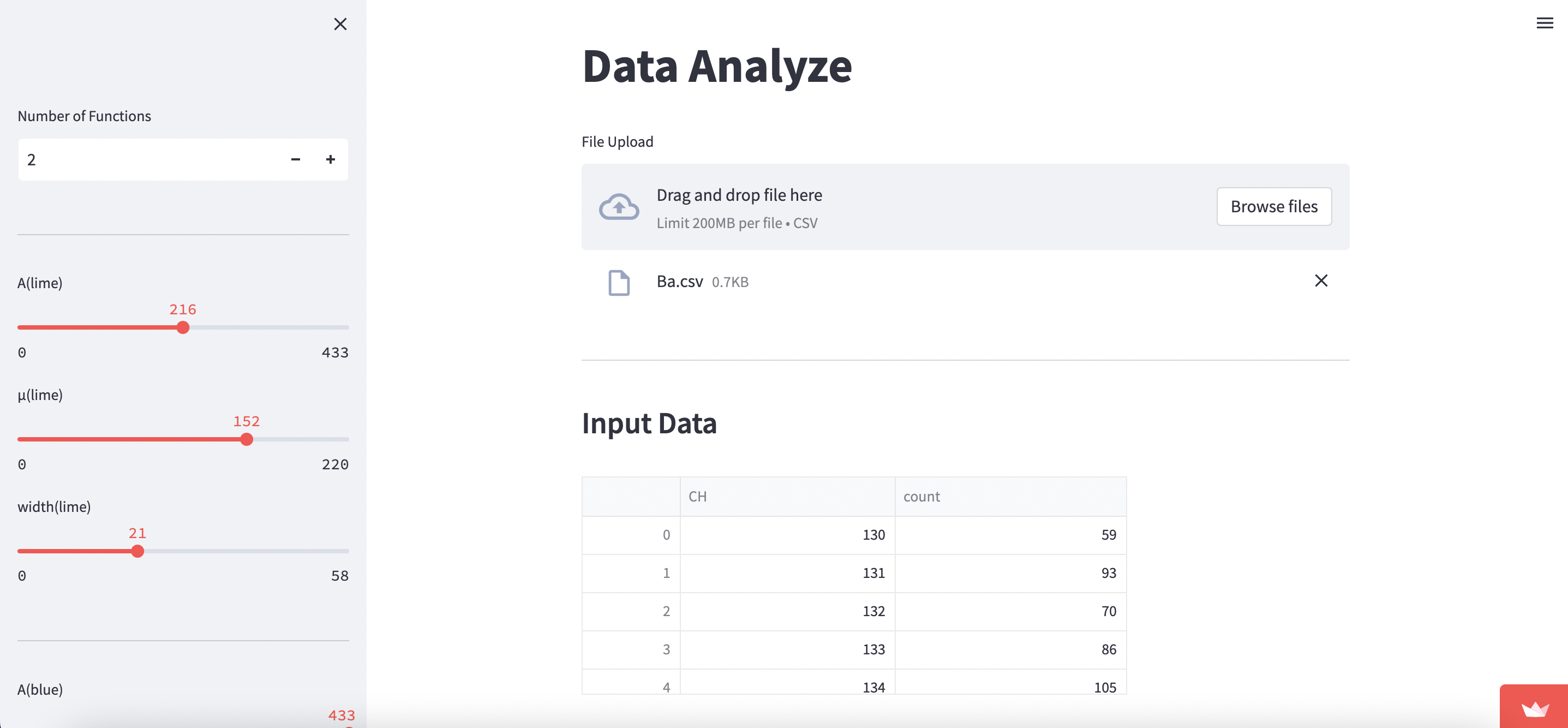The image size is (1568, 728).
Task: Select the Number of Functions input field
Action: tap(122, 159)
